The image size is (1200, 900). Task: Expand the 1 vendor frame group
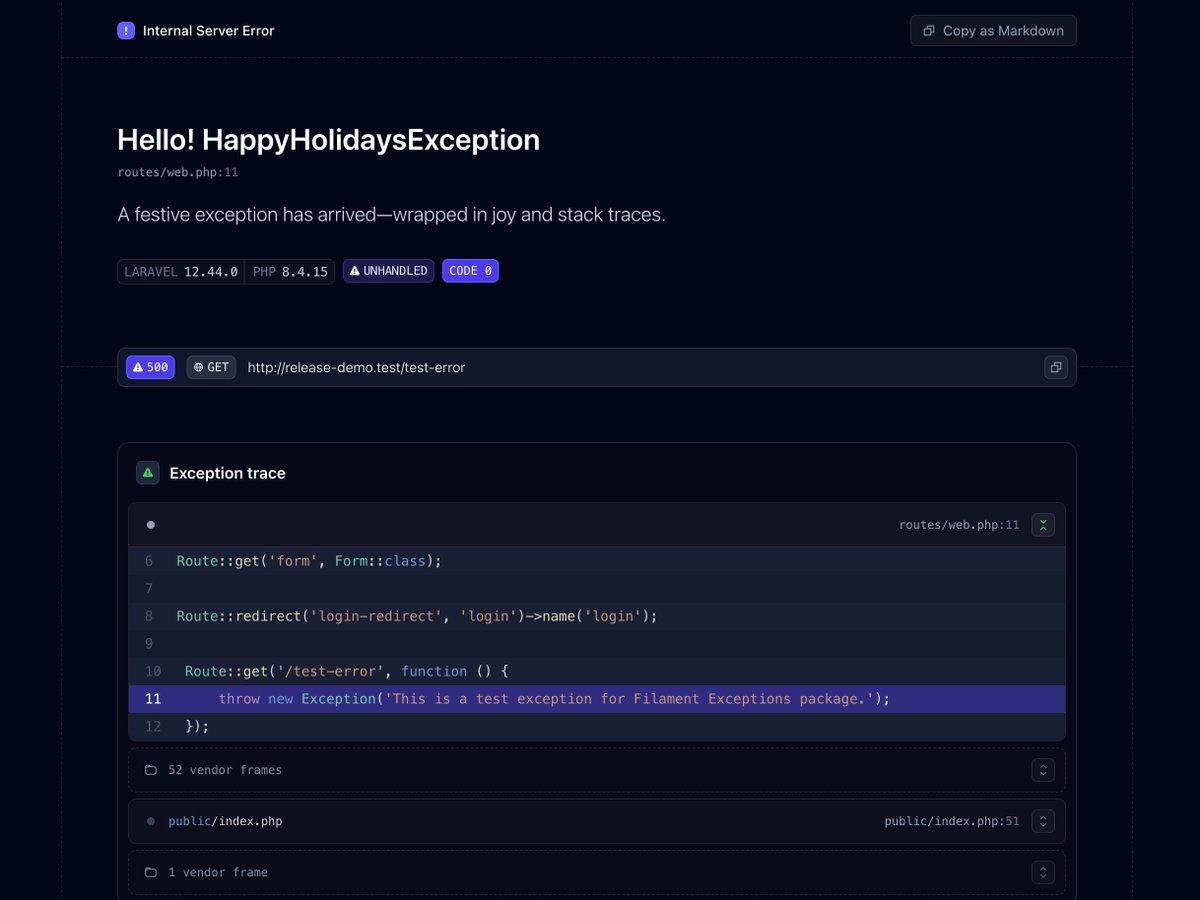[1043, 872]
